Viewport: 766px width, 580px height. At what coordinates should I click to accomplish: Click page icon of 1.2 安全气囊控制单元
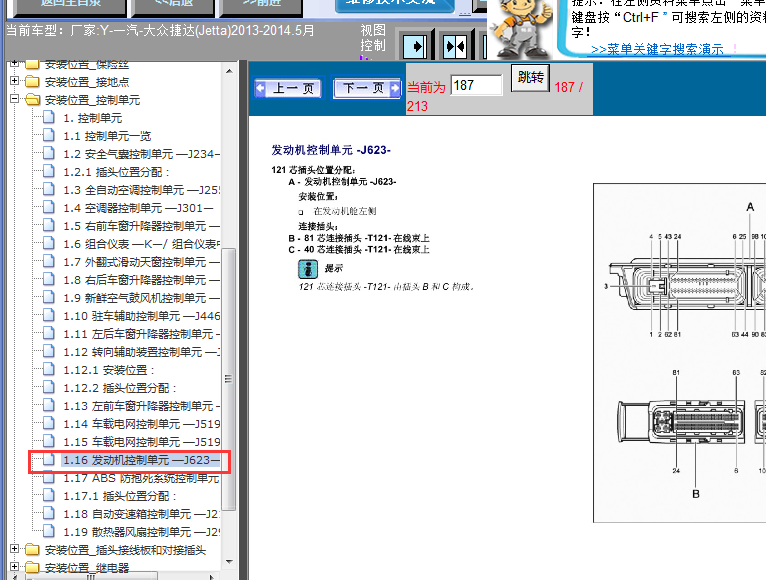pyautogui.click(x=49, y=153)
